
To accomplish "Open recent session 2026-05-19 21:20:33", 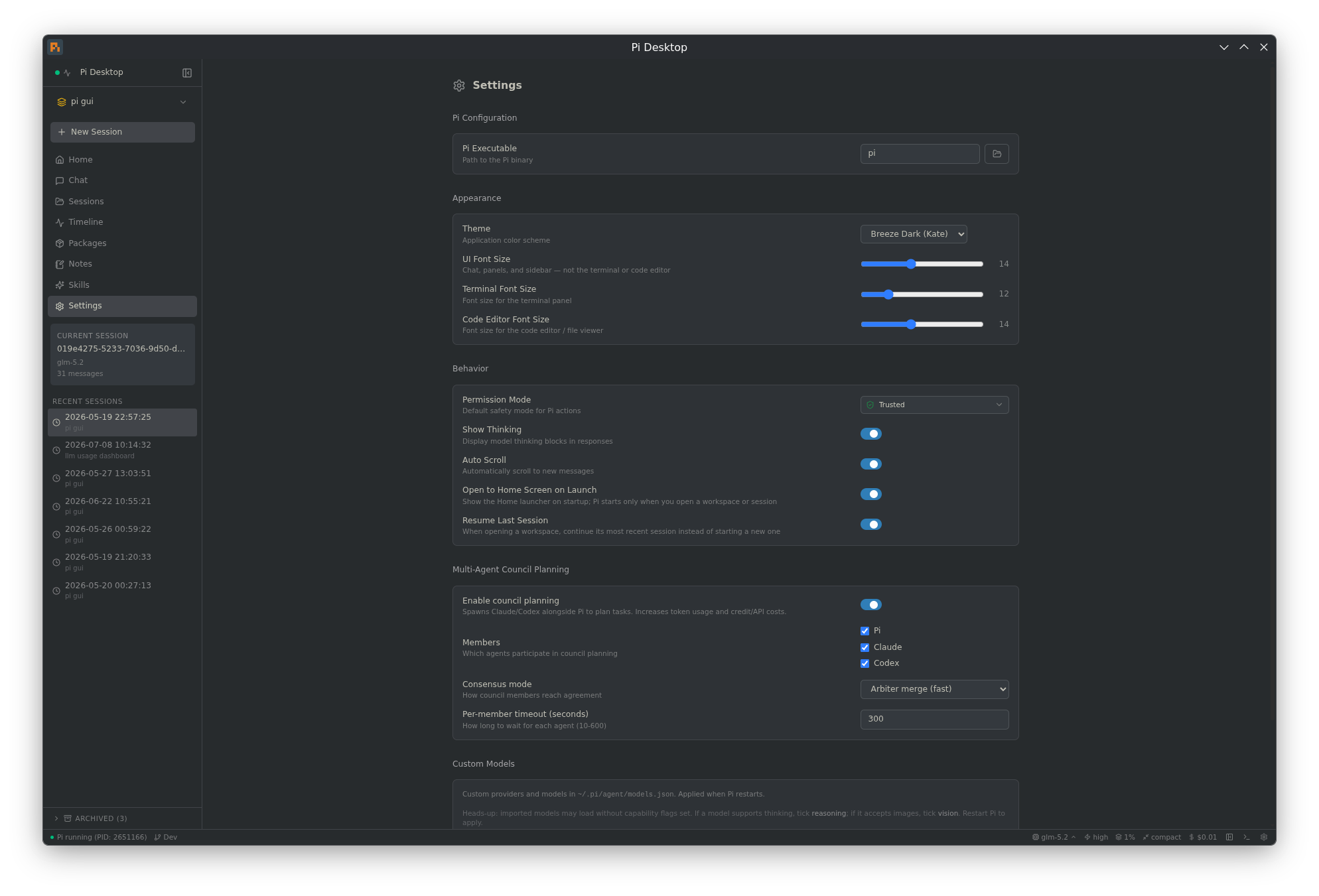I will click(122, 562).
